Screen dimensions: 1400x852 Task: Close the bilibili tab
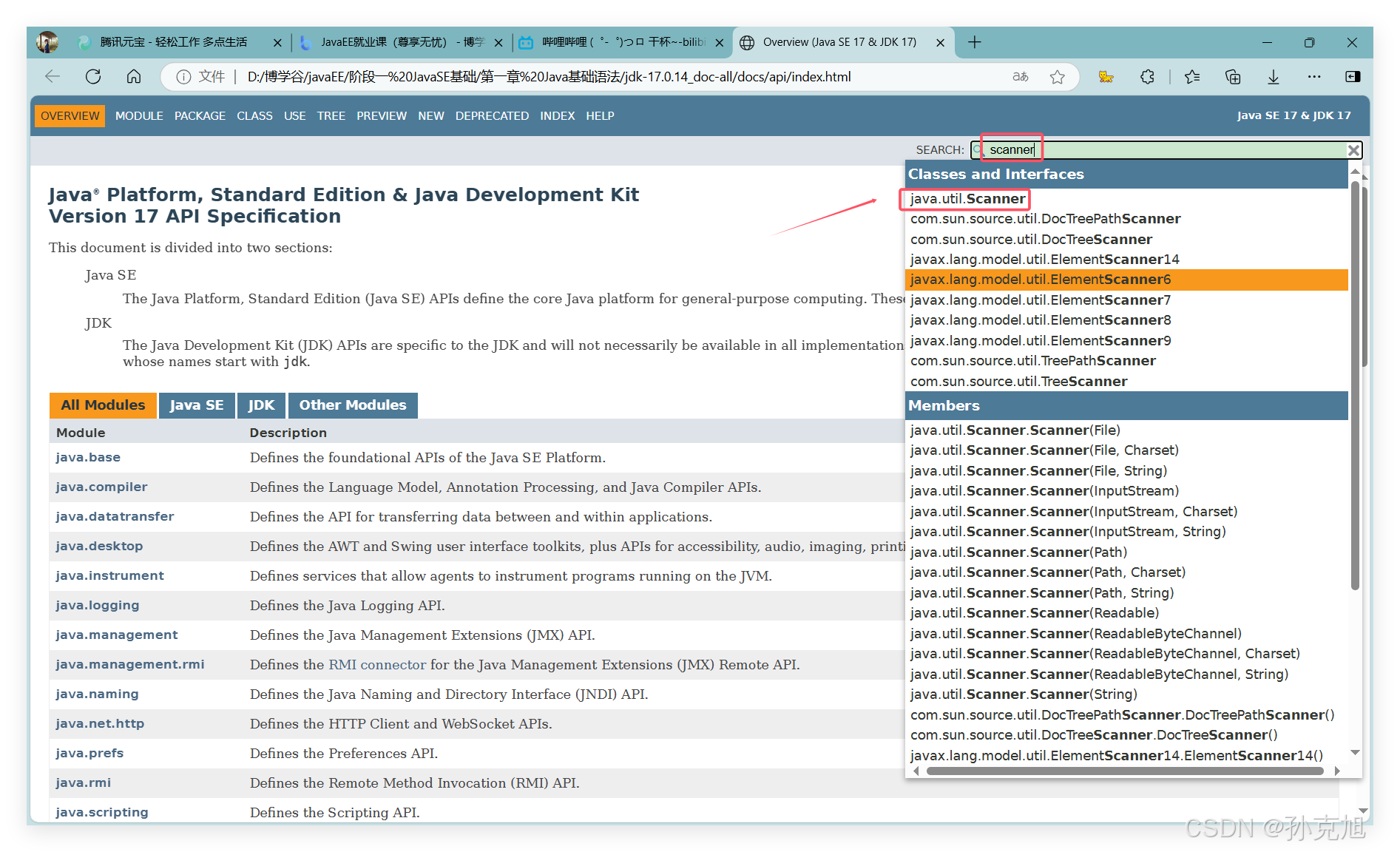coord(720,43)
